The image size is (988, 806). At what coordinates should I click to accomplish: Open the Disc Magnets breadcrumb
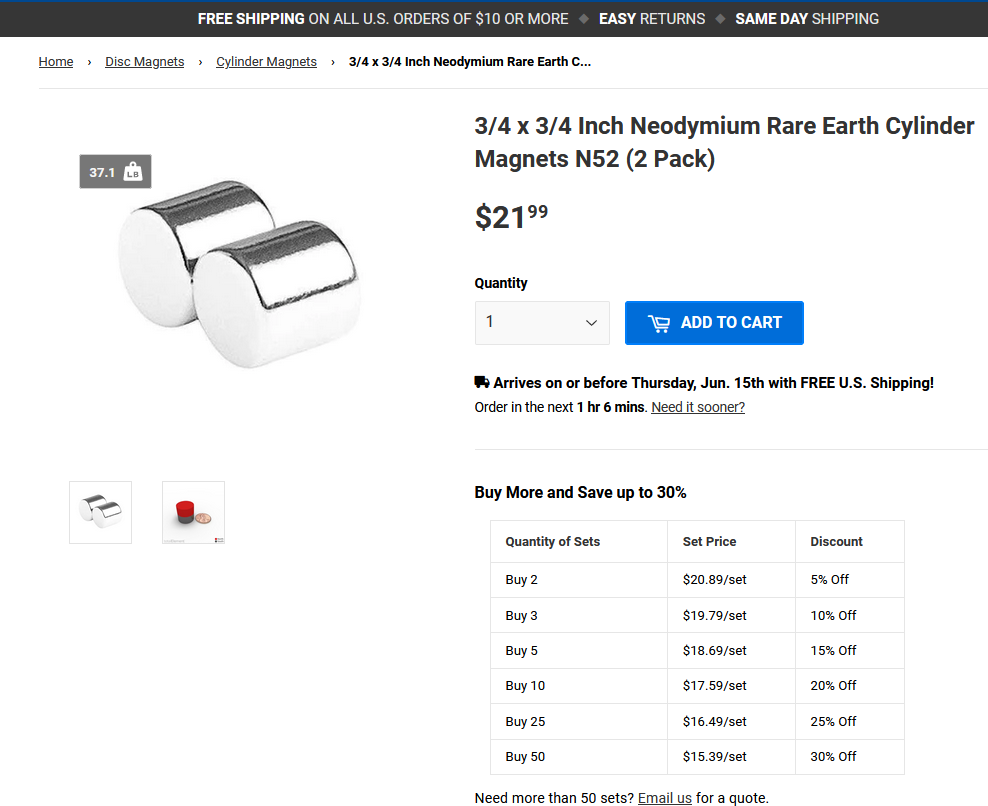pos(144,62)
